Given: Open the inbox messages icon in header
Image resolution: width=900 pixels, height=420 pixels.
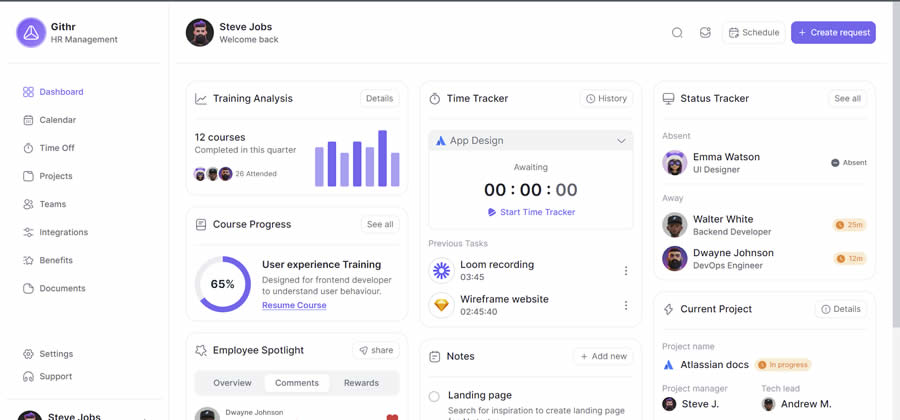Looking at the screenshot, I should [705, 33].
